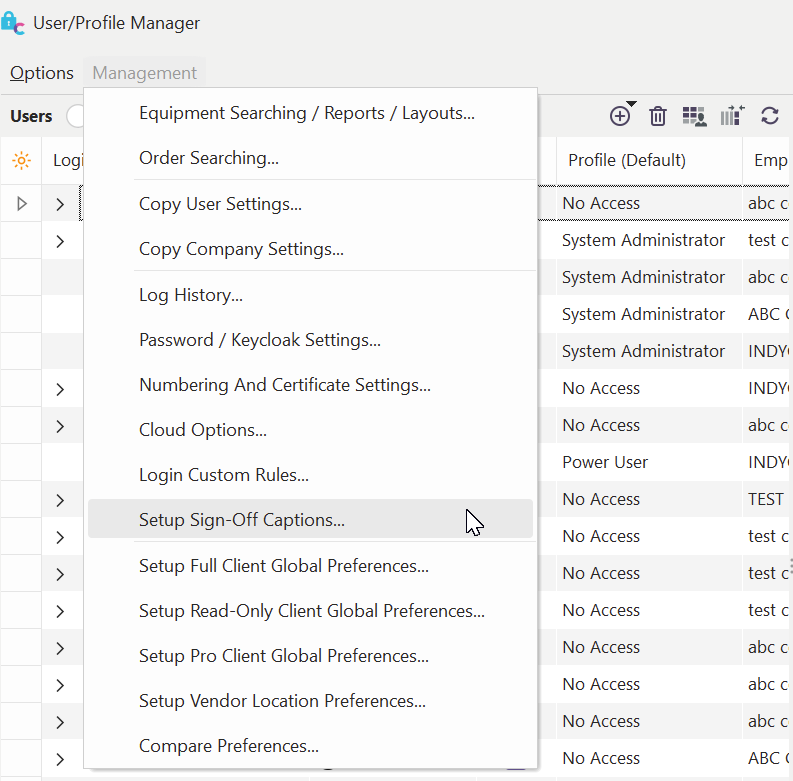Click the delete trash can icon

pyautogui.click(x=658, y=116)
